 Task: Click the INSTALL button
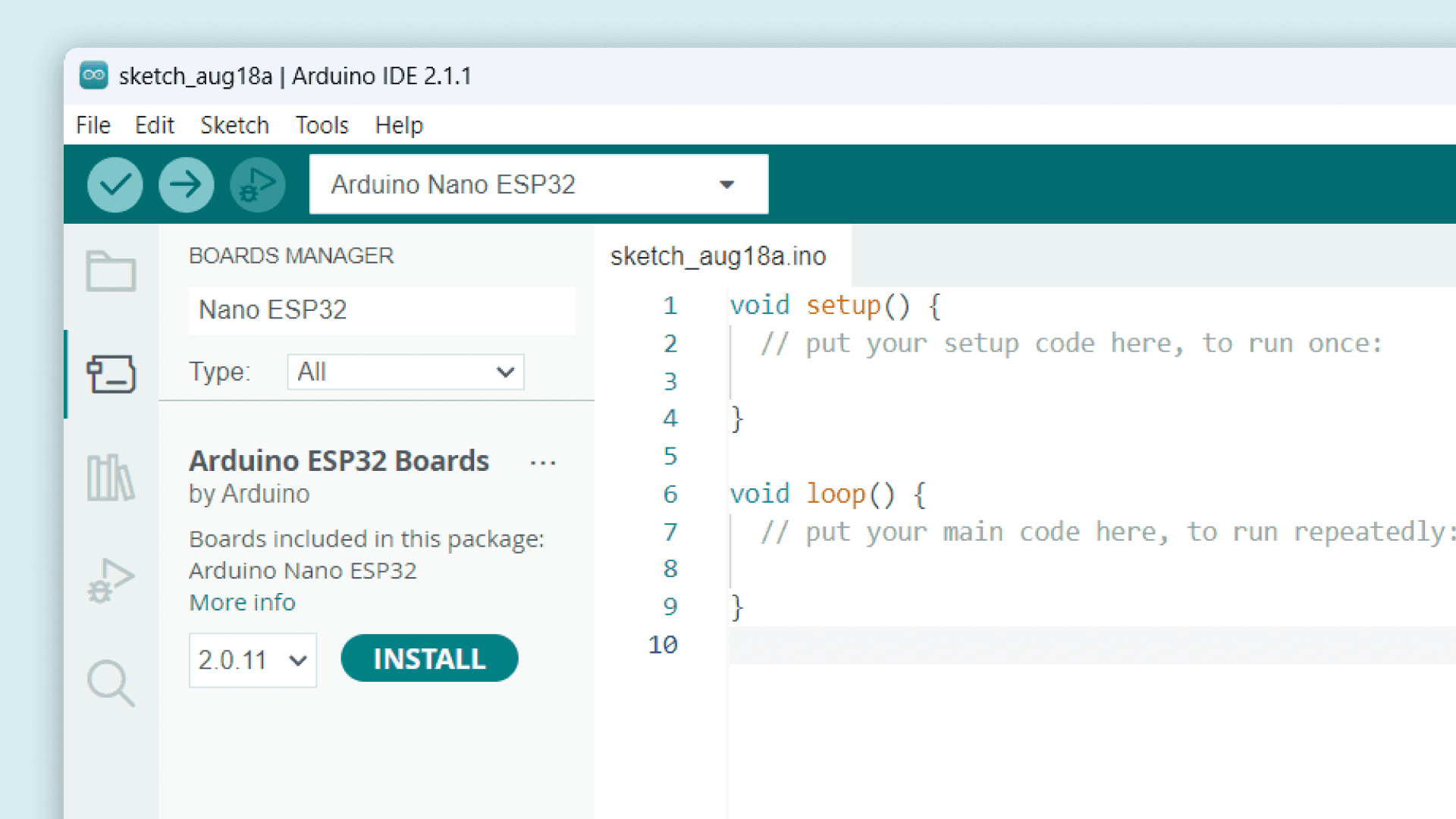[429, 658]
